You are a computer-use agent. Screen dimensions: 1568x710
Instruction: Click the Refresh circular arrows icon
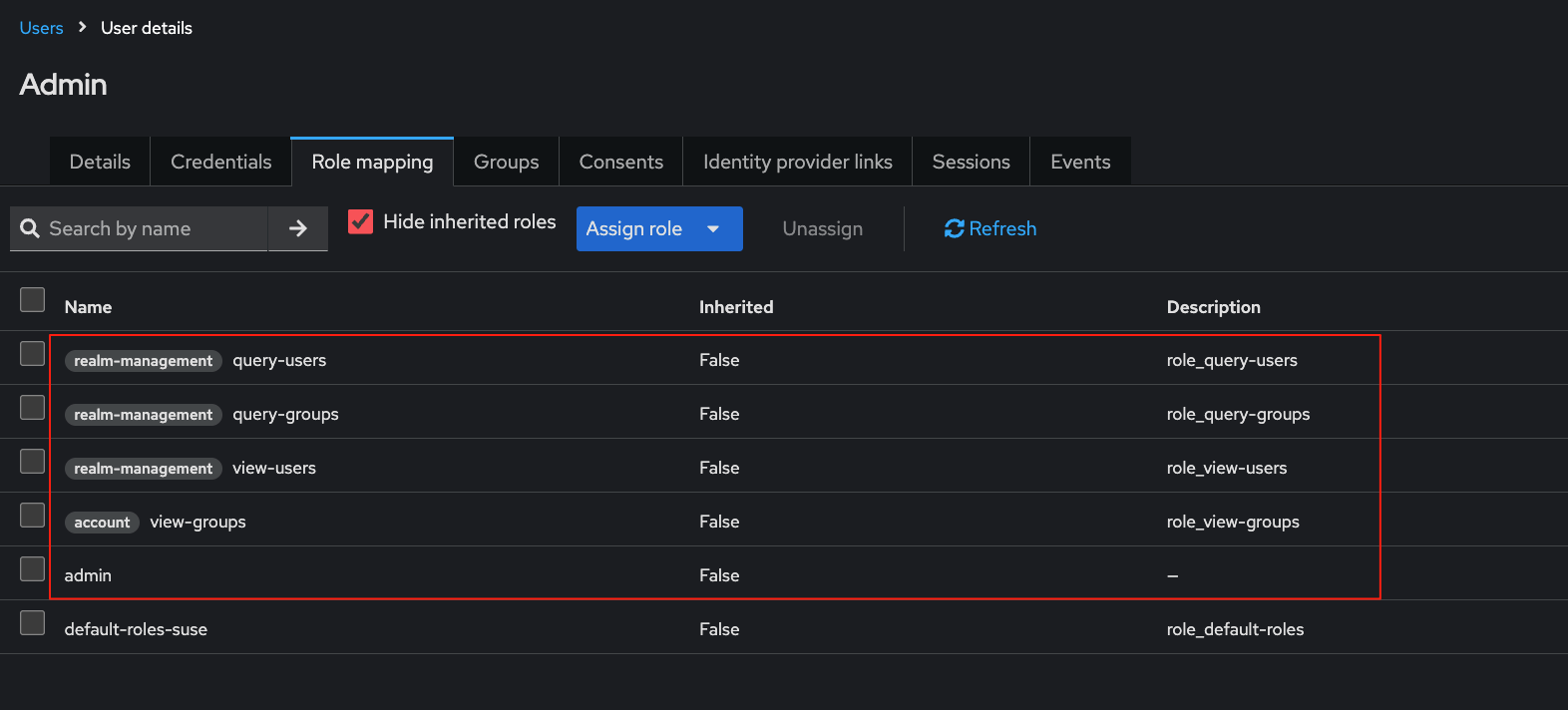954,228
